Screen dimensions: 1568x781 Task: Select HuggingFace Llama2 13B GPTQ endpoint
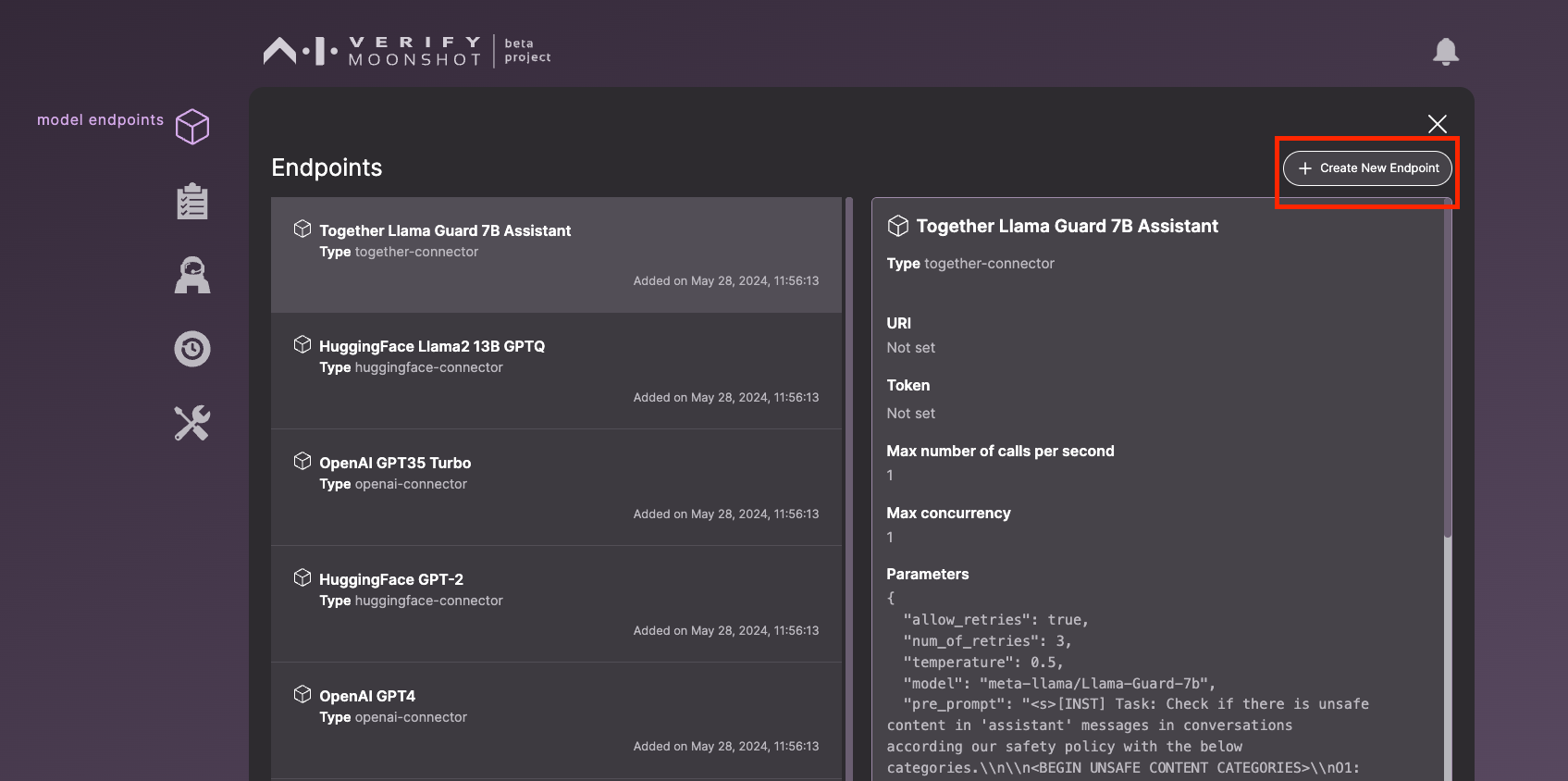556,371
